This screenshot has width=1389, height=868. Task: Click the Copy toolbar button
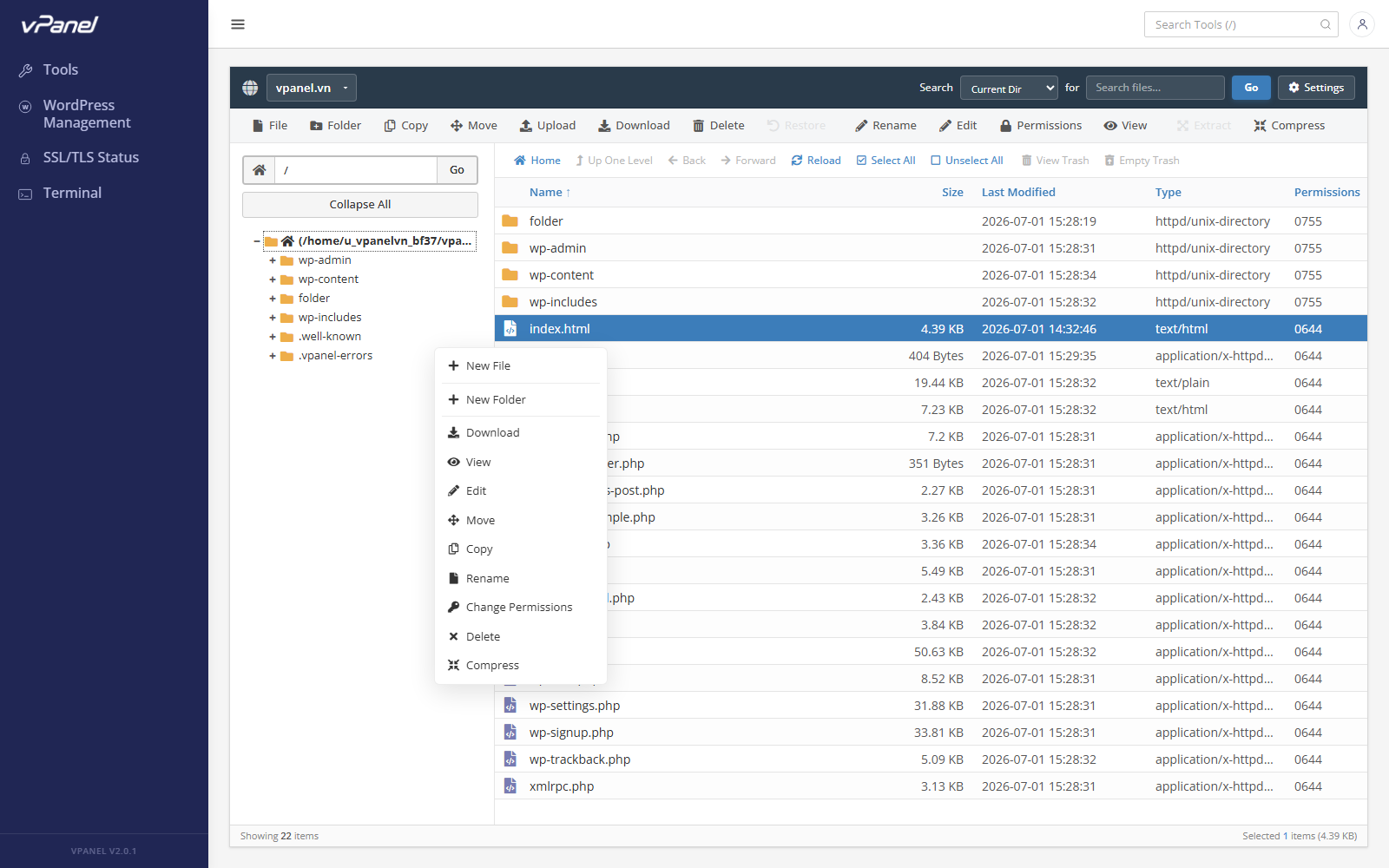coord(406,126)
